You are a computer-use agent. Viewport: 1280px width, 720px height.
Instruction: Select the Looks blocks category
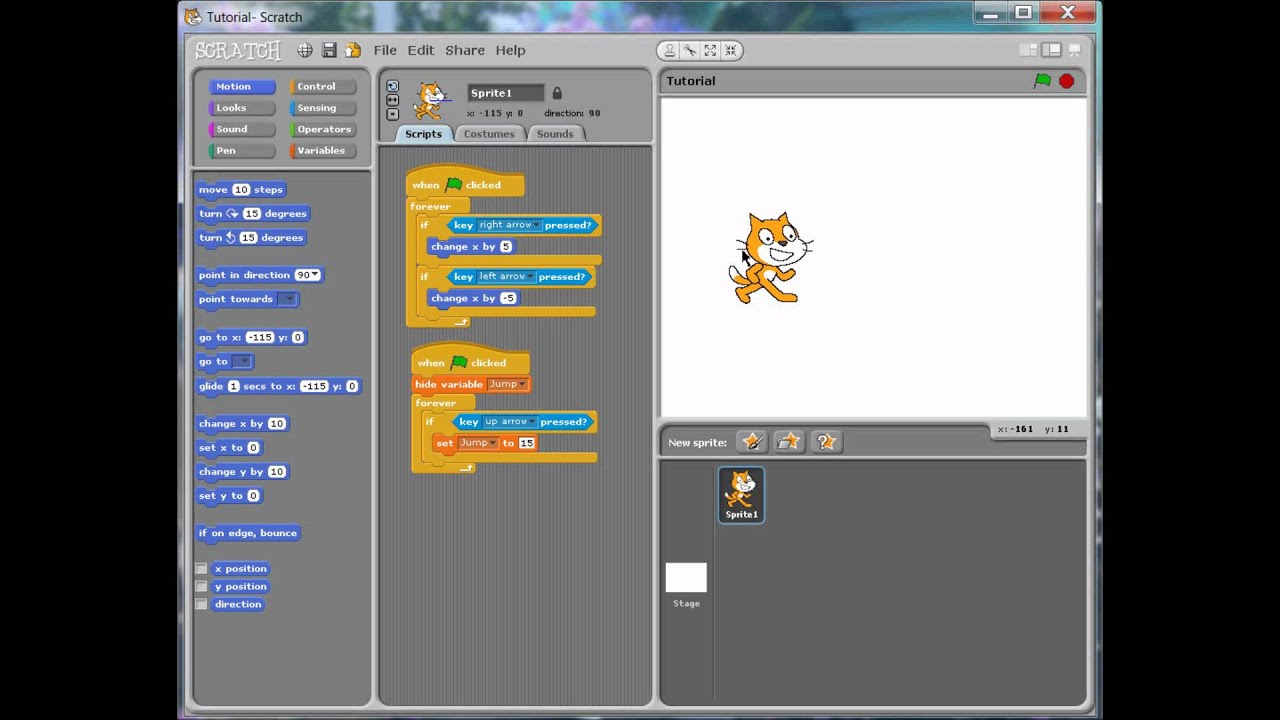point(241,108)
